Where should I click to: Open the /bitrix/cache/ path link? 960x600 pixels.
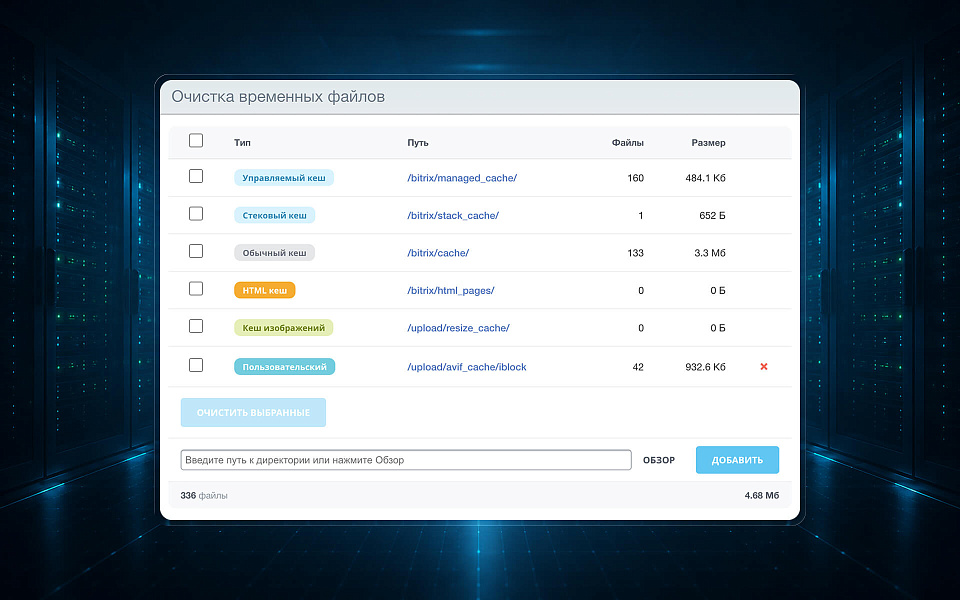coord(438,253)
